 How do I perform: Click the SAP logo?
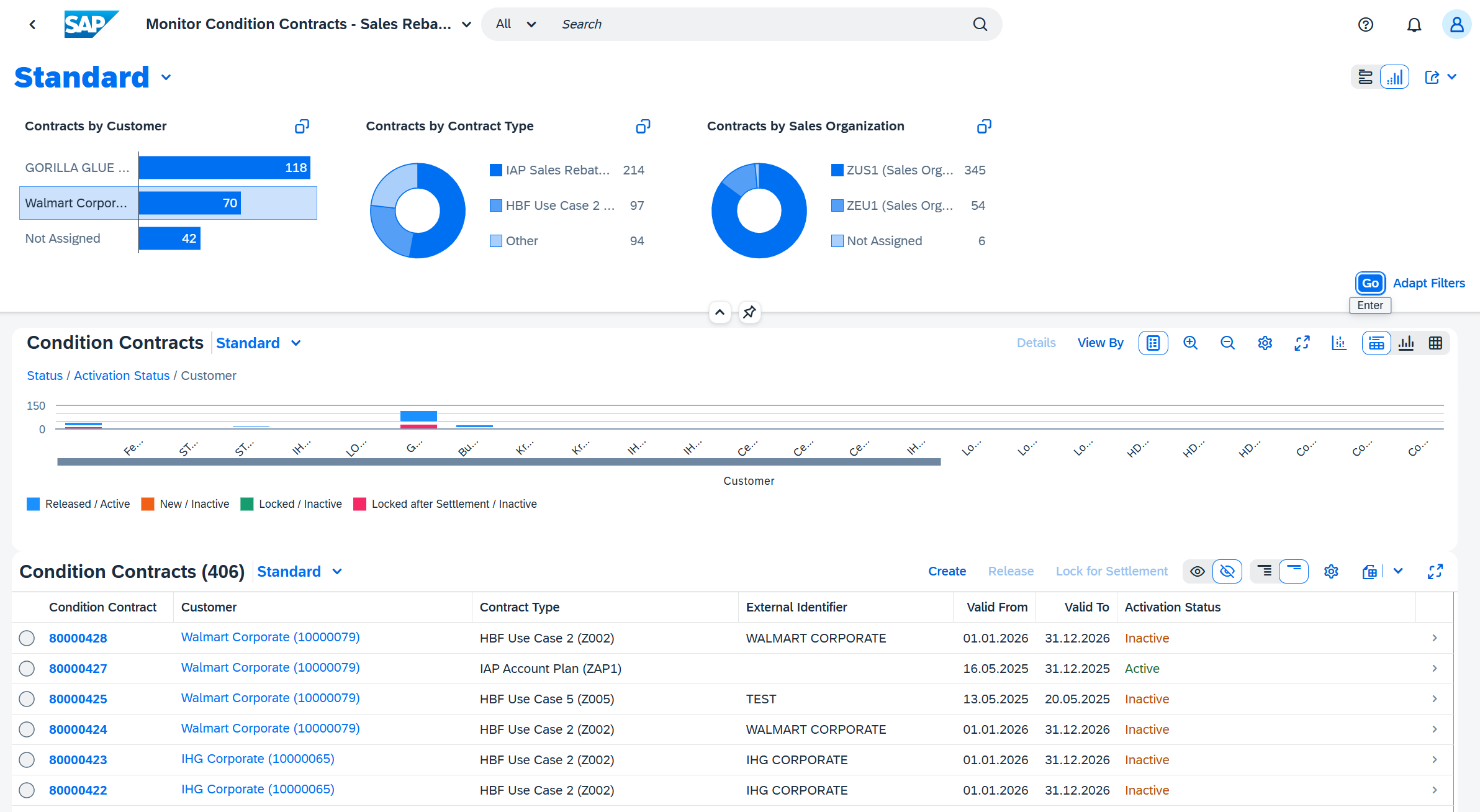coord(91,24)
